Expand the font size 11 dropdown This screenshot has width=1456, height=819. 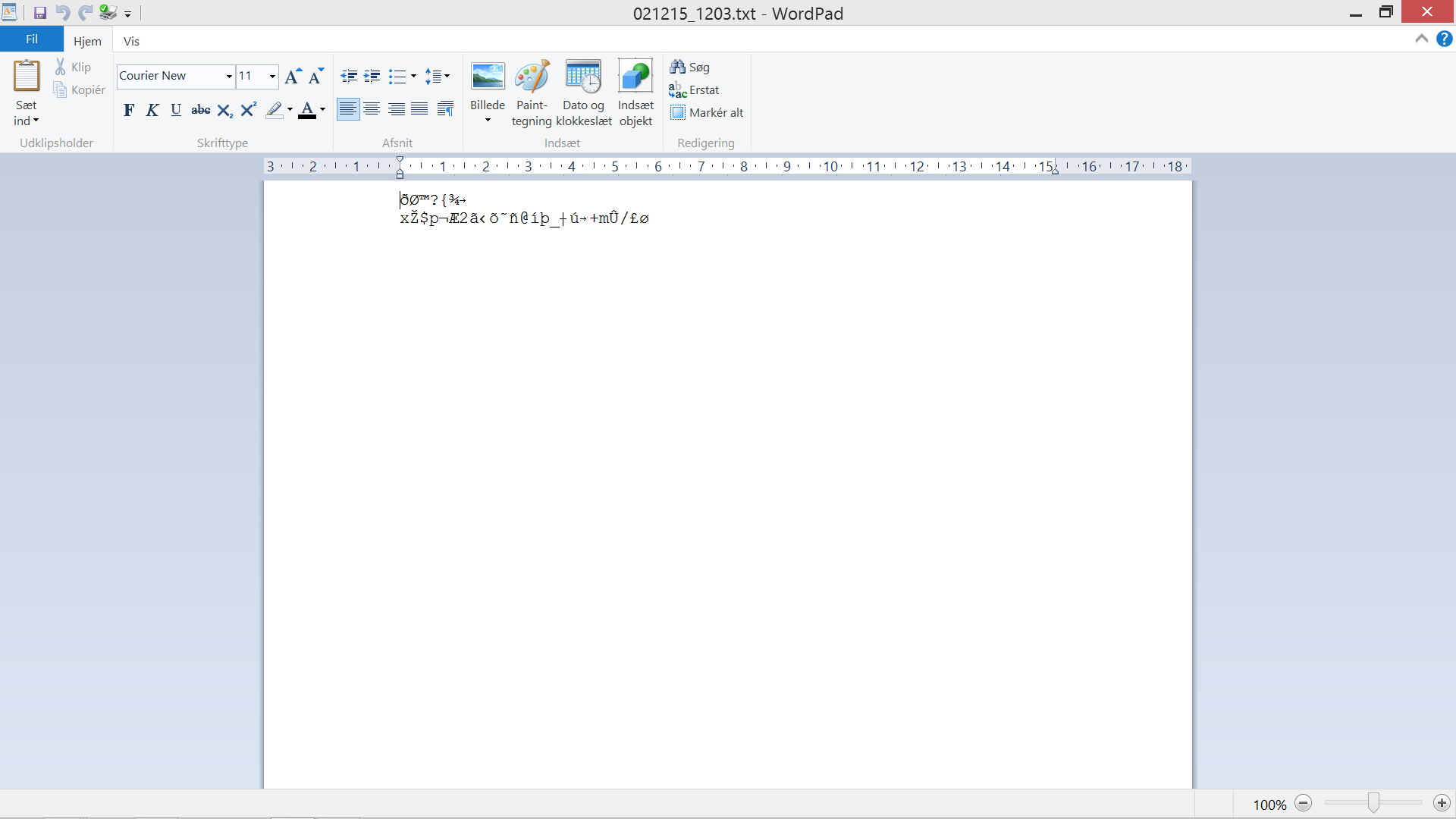(x=272, y=76)
